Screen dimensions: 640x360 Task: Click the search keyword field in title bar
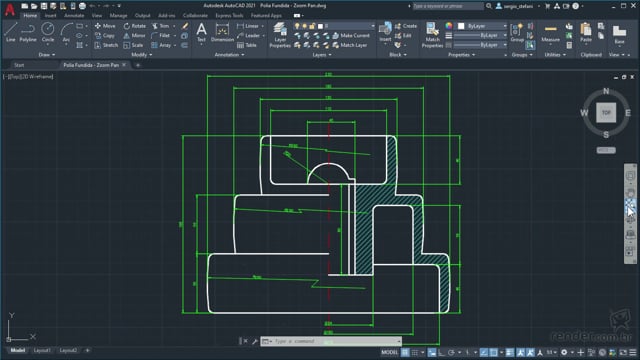tap(448, 6)
